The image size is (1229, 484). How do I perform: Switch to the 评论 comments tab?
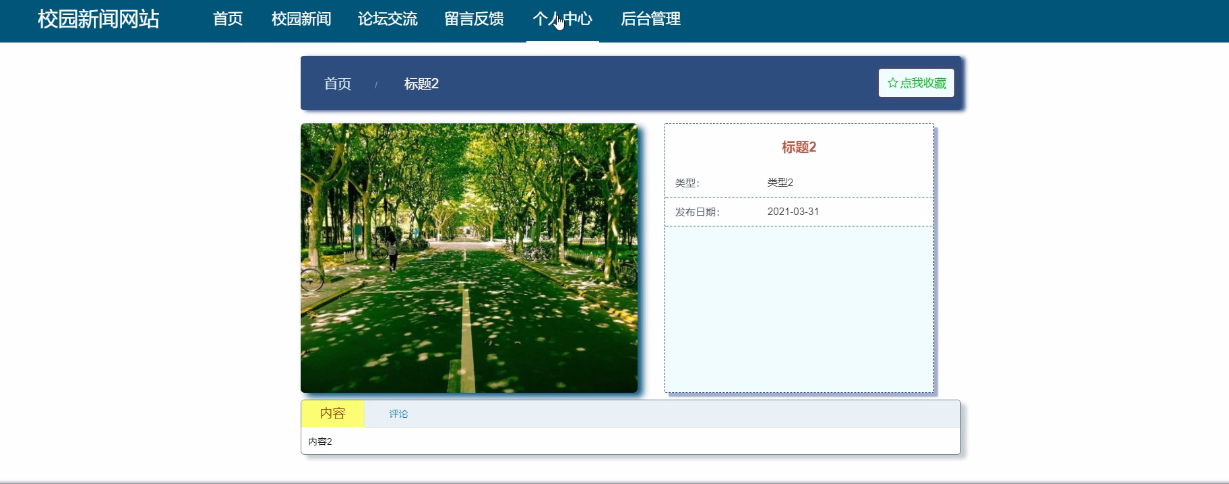click(398, 414)
